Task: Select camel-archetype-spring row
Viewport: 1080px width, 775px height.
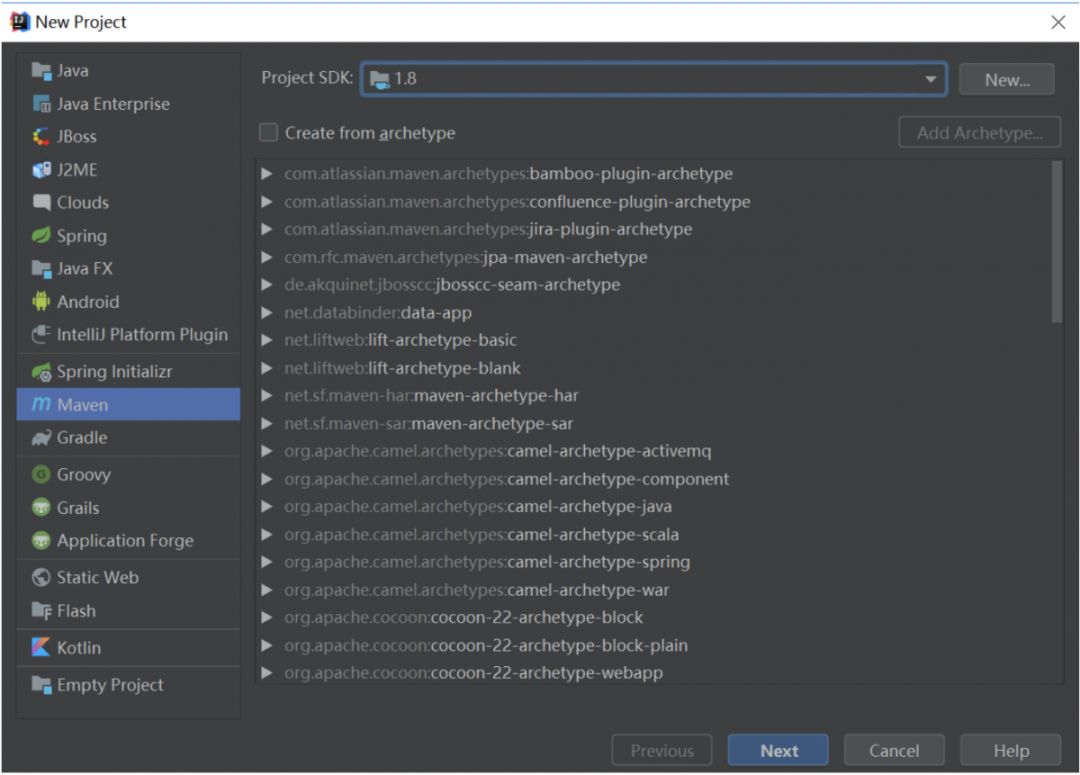Action: coord(660,562)
